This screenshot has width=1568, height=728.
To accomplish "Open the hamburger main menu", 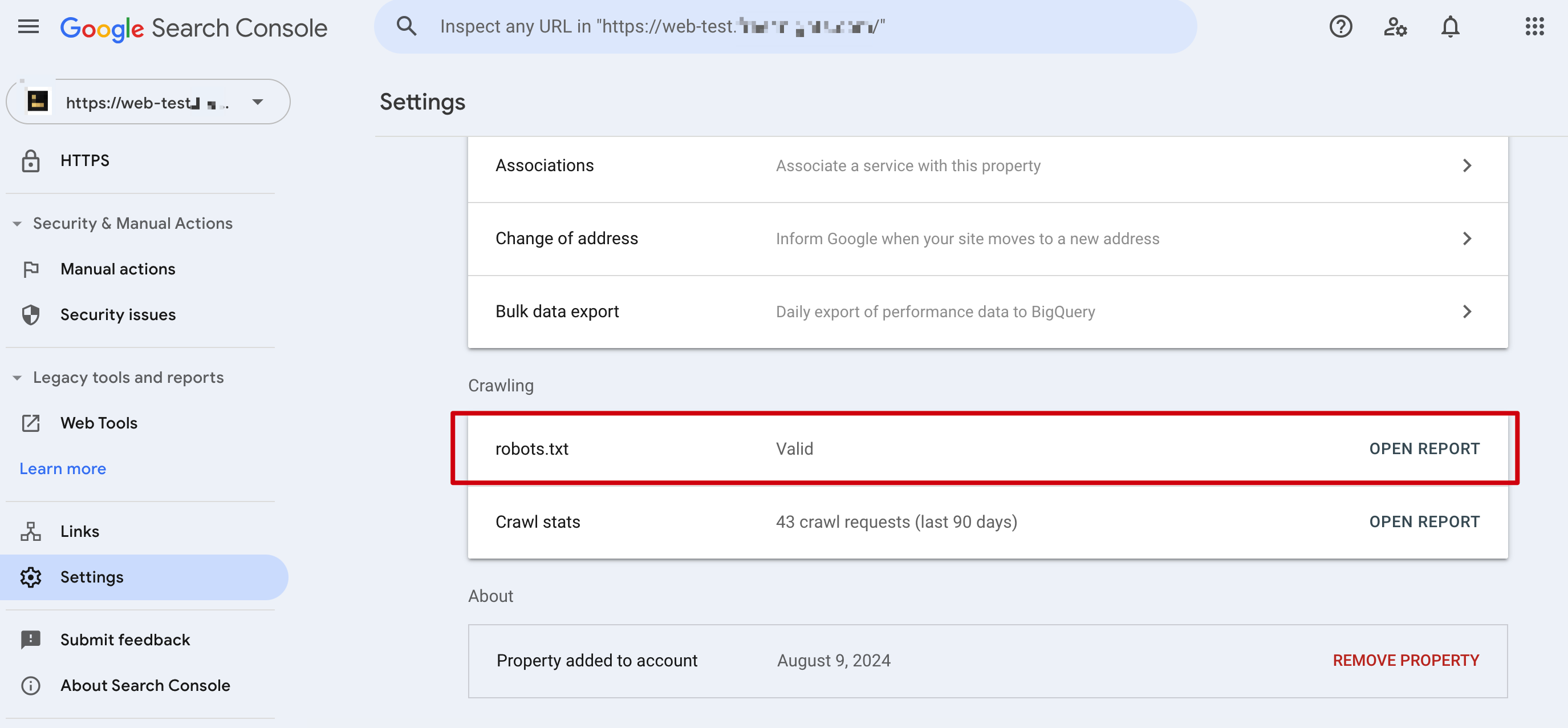I will pos(28,27).
